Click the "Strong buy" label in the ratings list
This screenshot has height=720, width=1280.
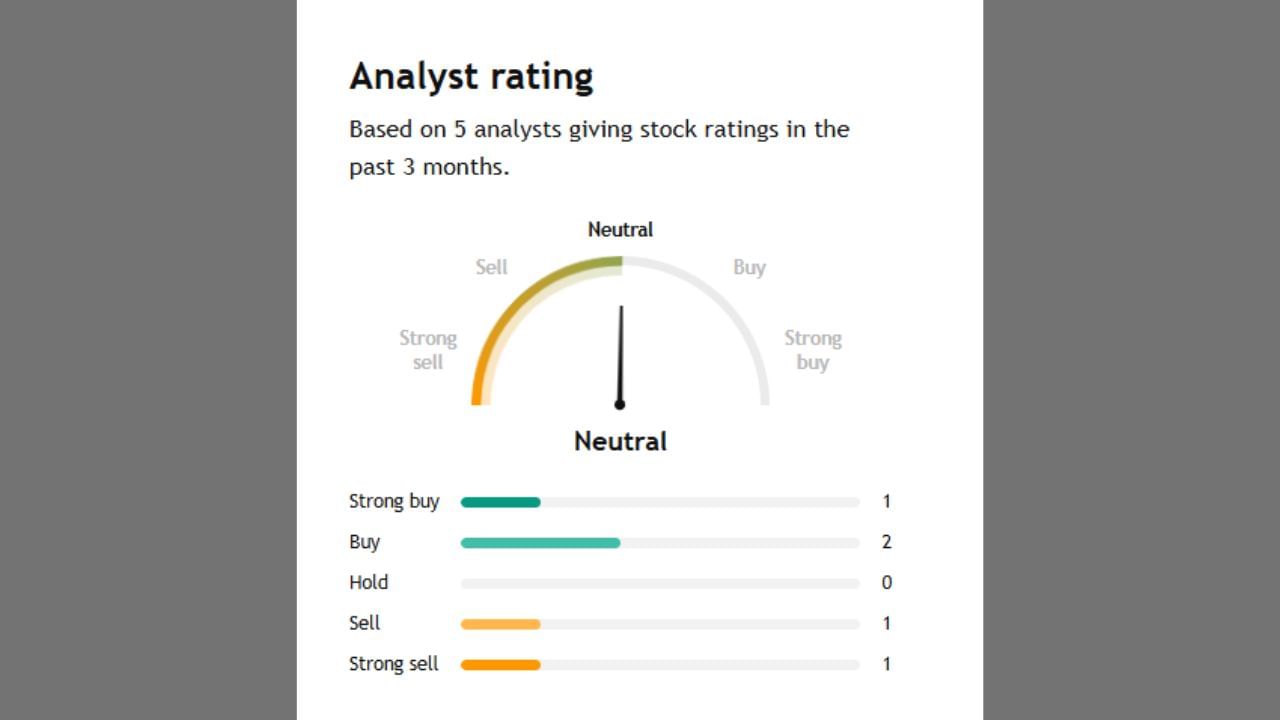[x=394, y=502]
